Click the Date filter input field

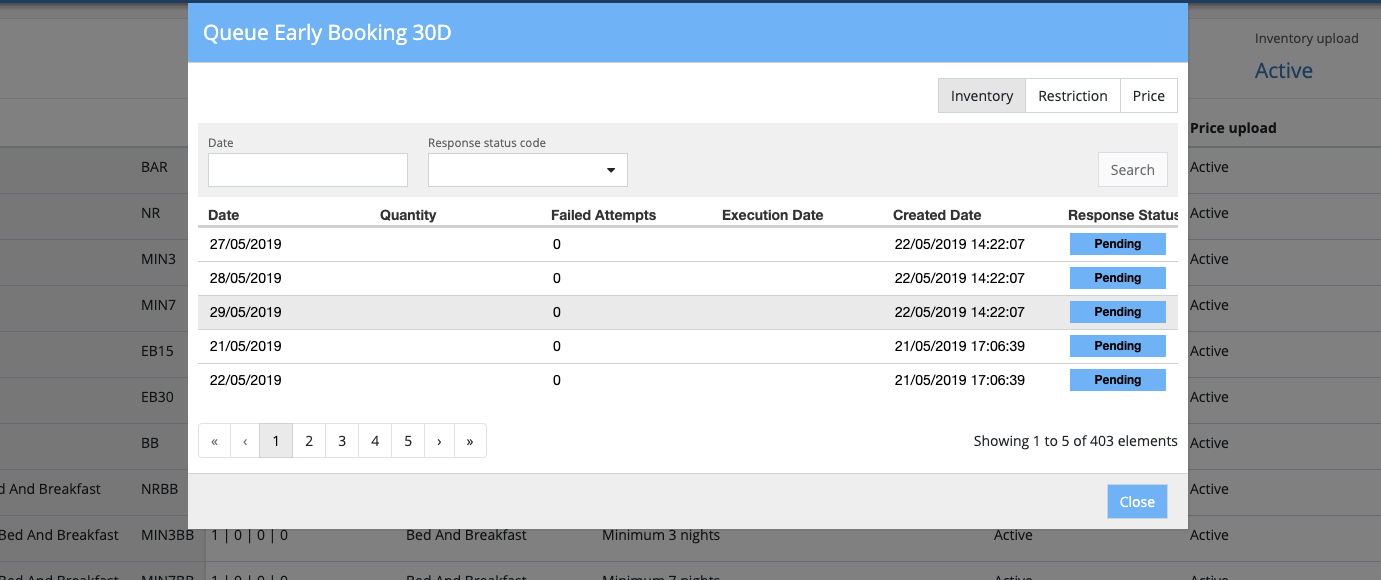click(x=307, y=170)
